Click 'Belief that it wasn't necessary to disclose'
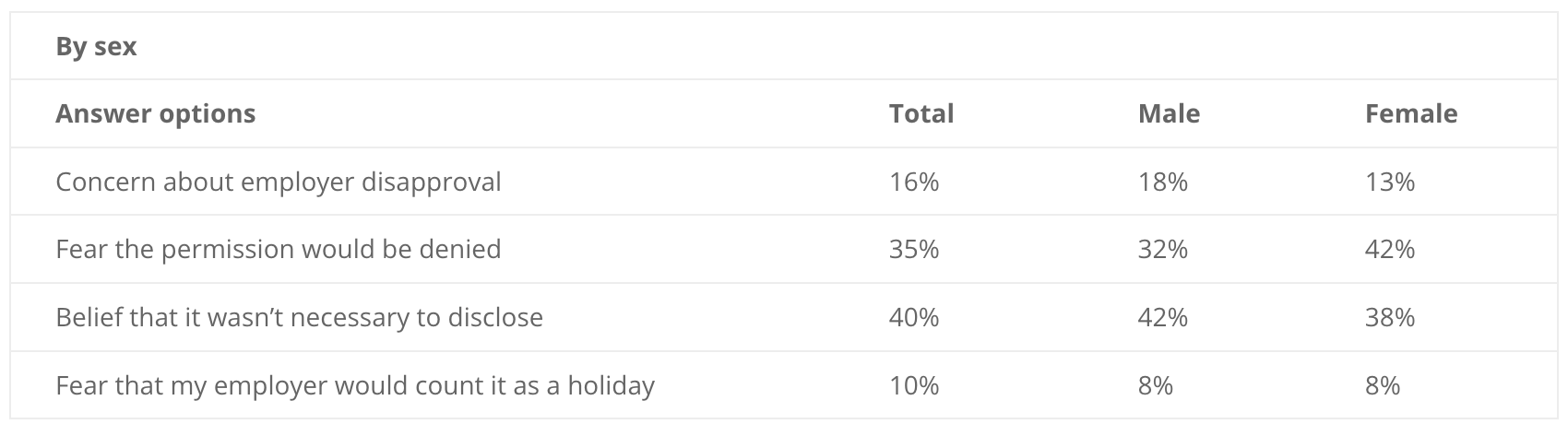This screenshot has width=1568, height=424. click(x=299, y=317)
